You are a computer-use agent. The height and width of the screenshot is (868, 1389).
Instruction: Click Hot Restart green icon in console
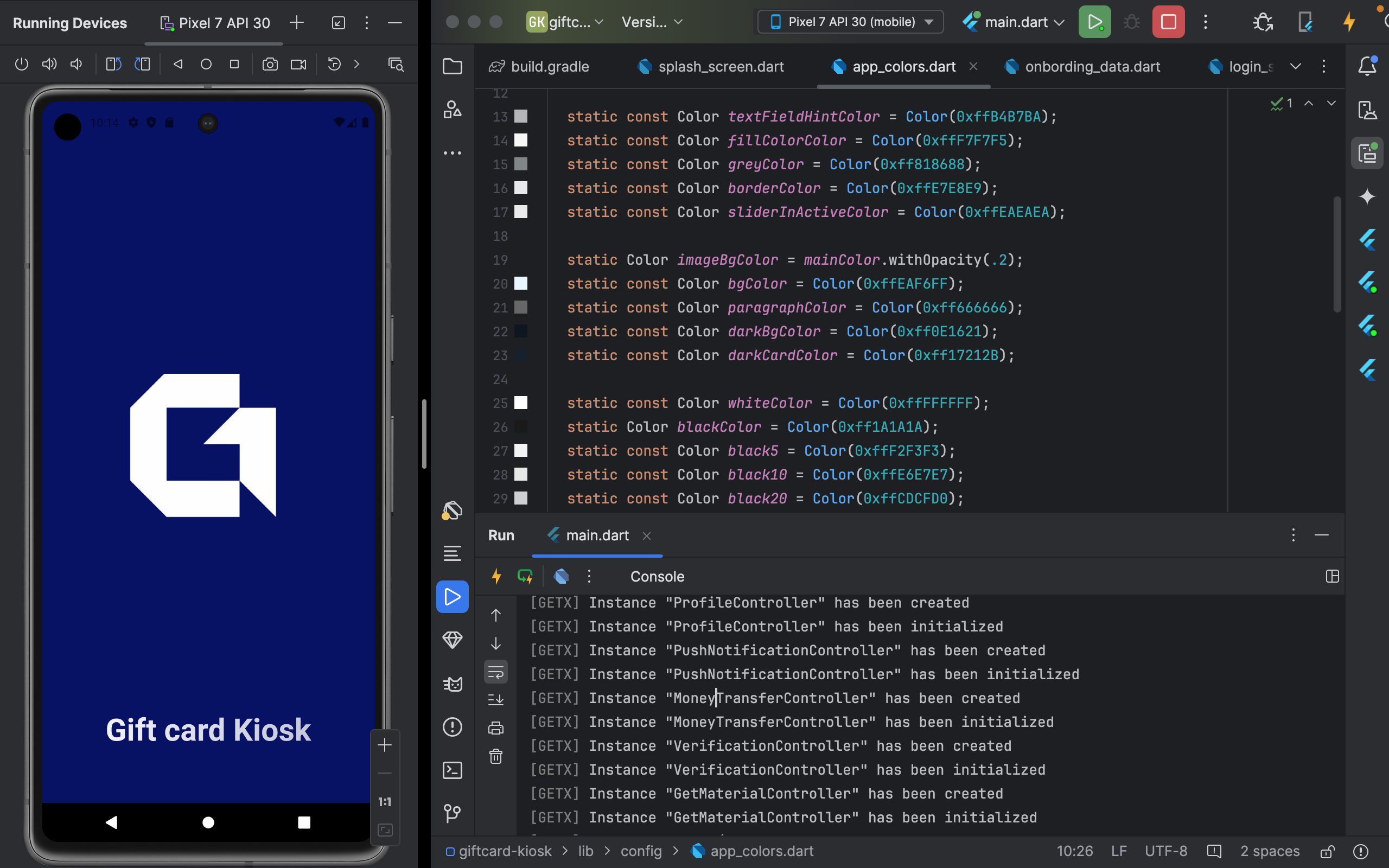(525, 576)
